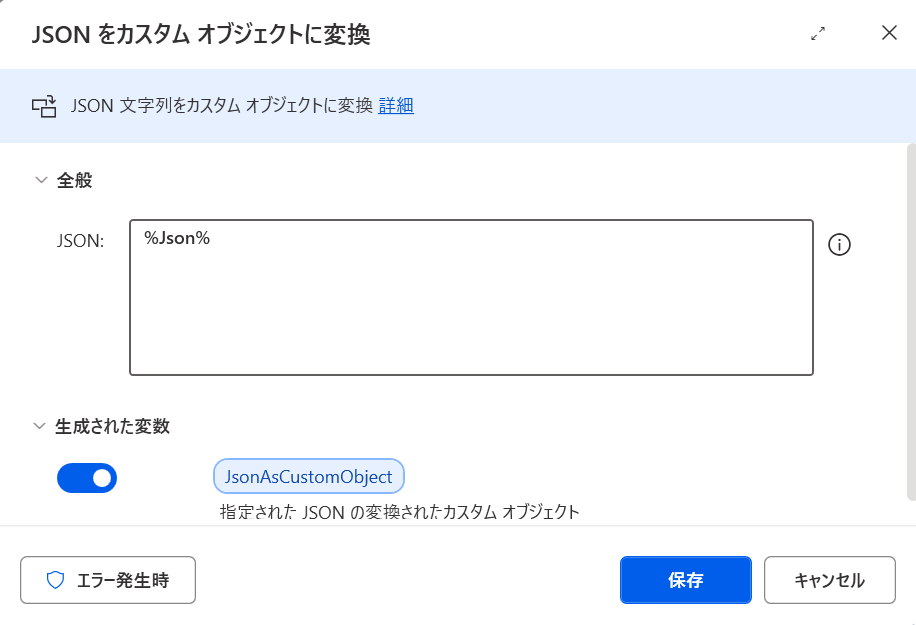916x625 pixels.
Task: Click the %Json% text in input box
Action: pos(177,238)
